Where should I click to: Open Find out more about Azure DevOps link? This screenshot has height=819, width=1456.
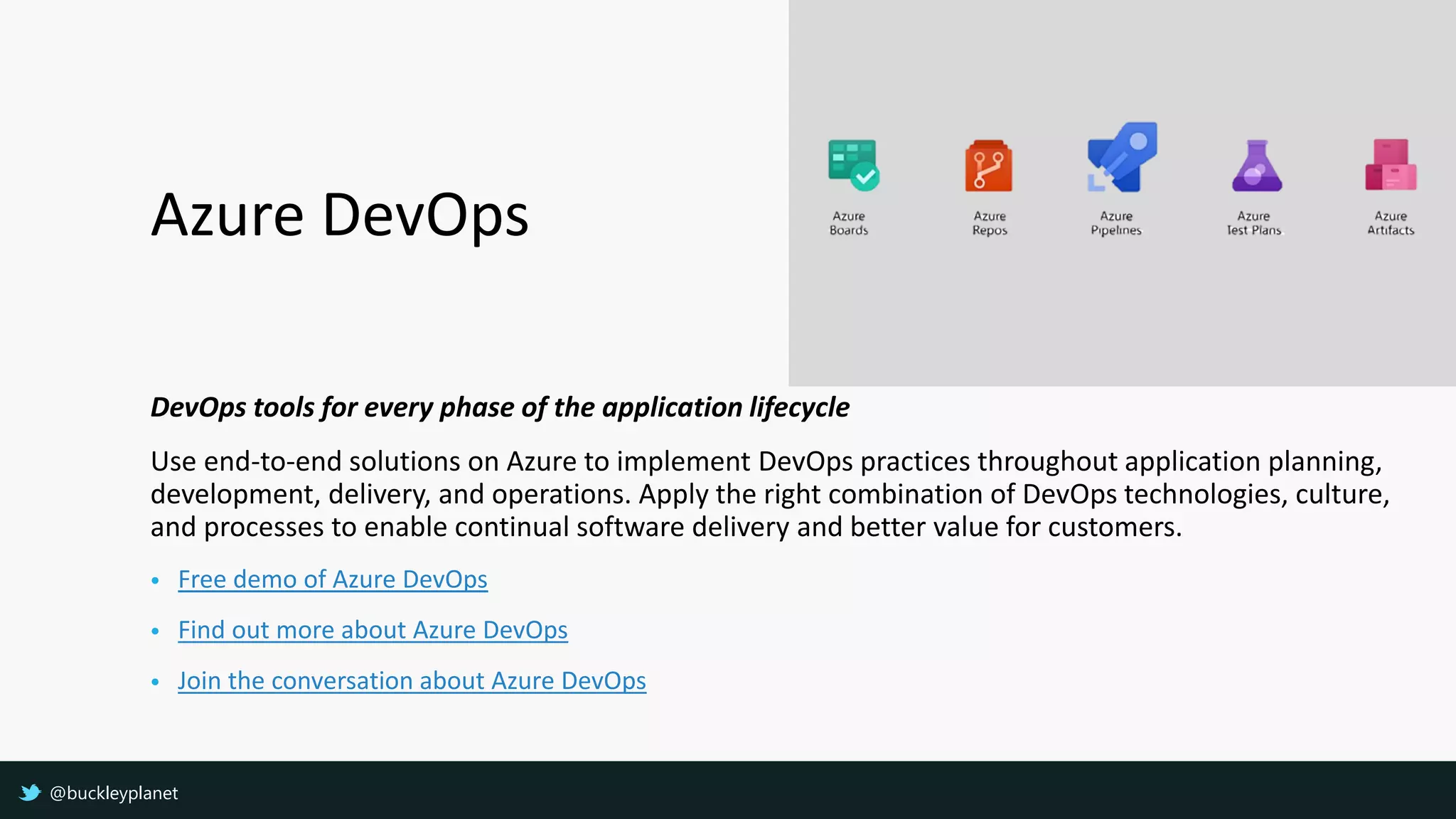(x=373, y=630)
